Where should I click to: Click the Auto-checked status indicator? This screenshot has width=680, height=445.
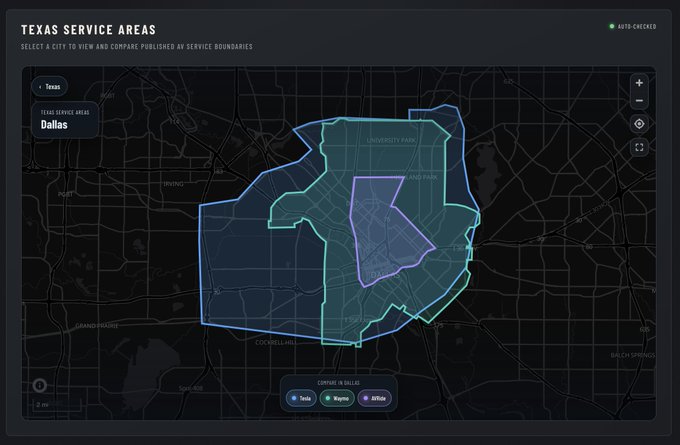pos(633,26)
